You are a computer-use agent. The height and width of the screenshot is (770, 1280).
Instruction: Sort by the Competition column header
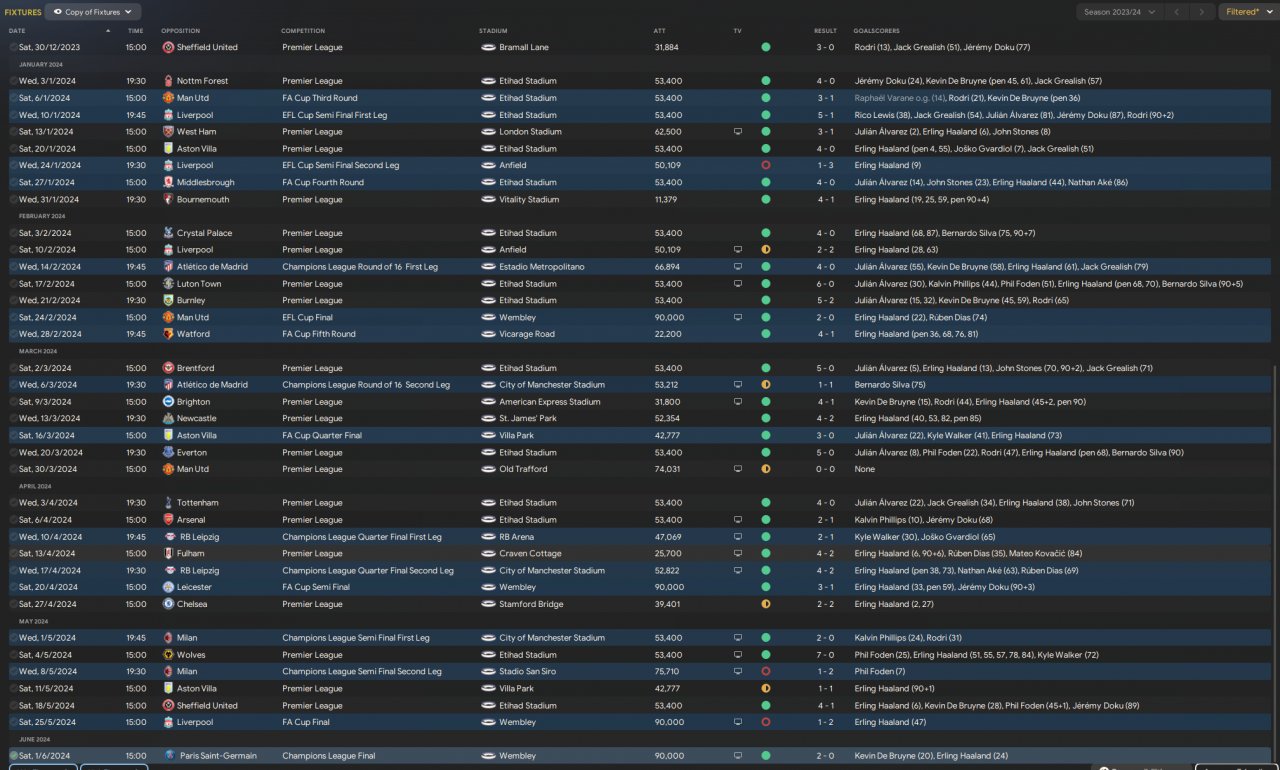(x=303, y=31)
